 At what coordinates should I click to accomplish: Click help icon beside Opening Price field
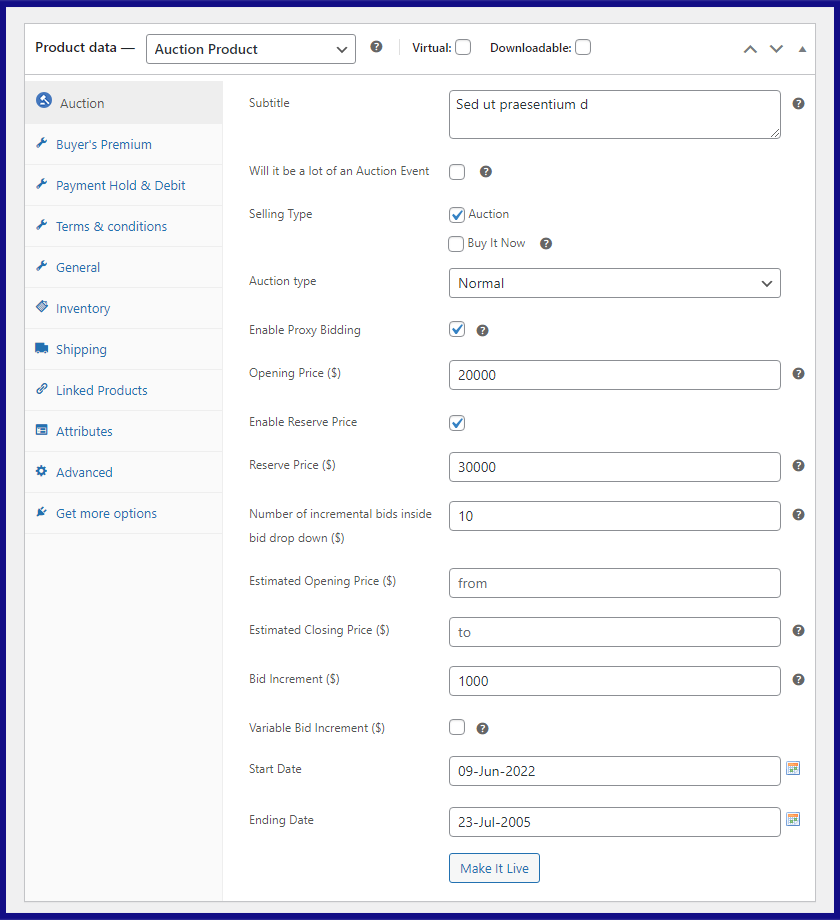[798, 374]
